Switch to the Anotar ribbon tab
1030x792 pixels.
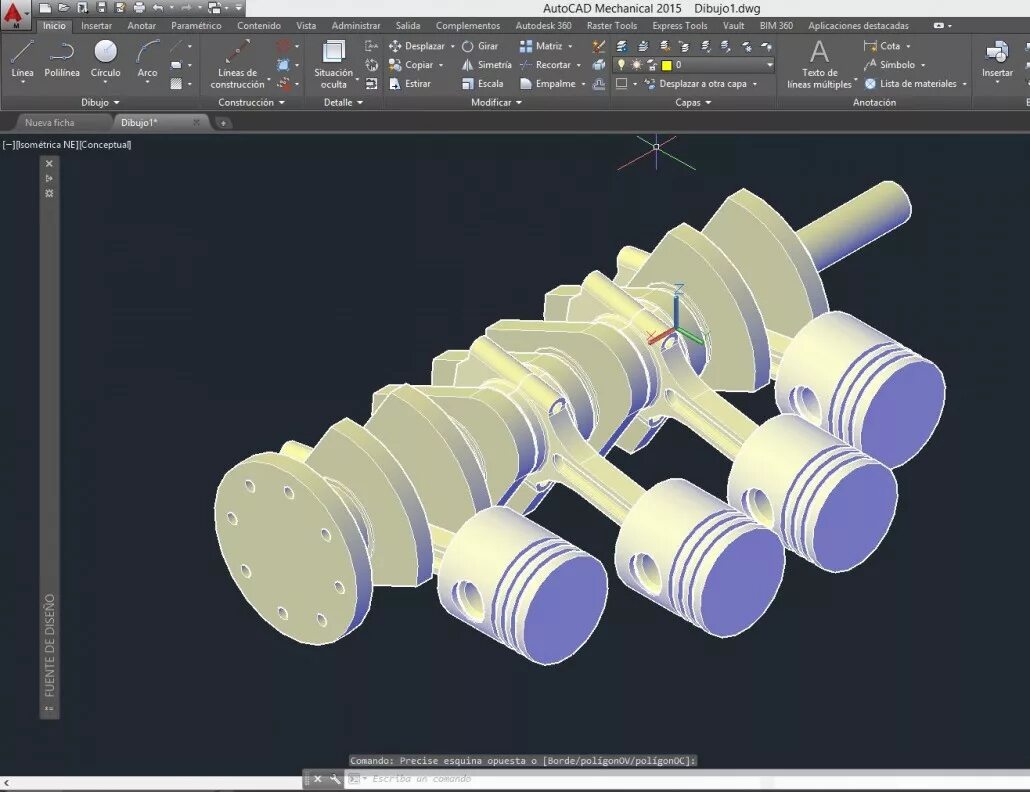point(141,26)
